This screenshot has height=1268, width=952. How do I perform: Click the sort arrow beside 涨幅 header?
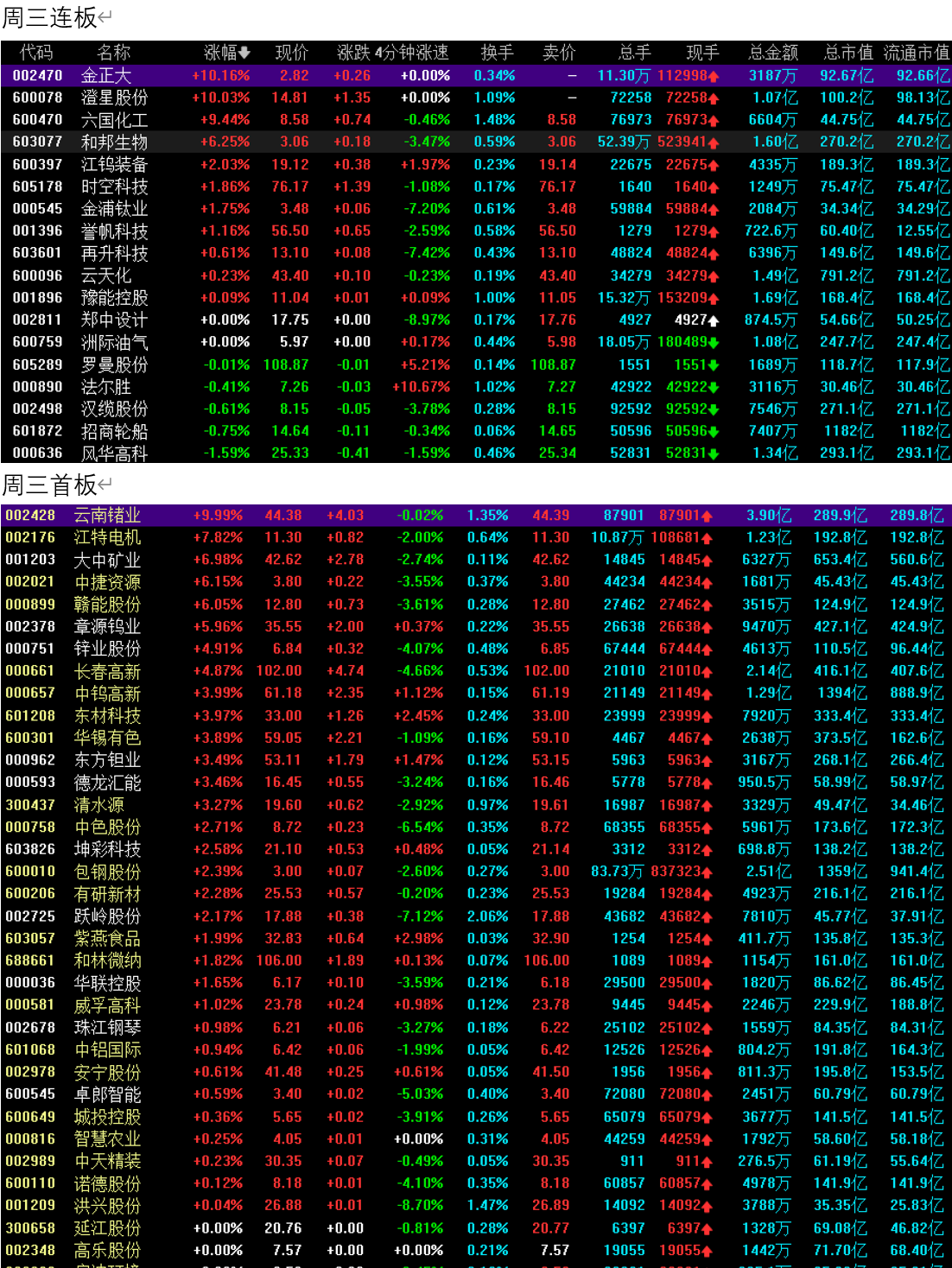pos(244,54)
